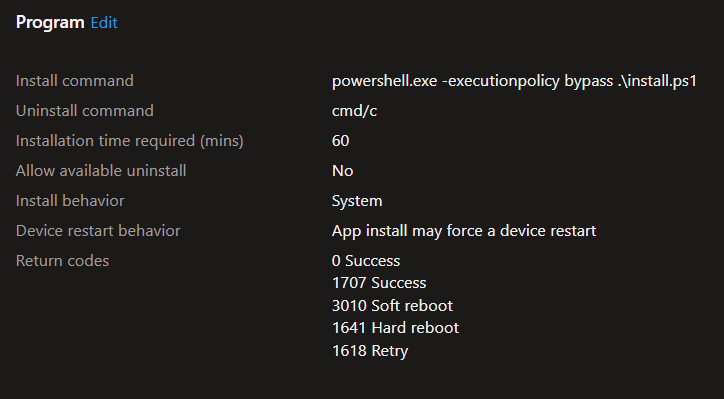Select the 60 minutes installation time value

click(340, 141)
